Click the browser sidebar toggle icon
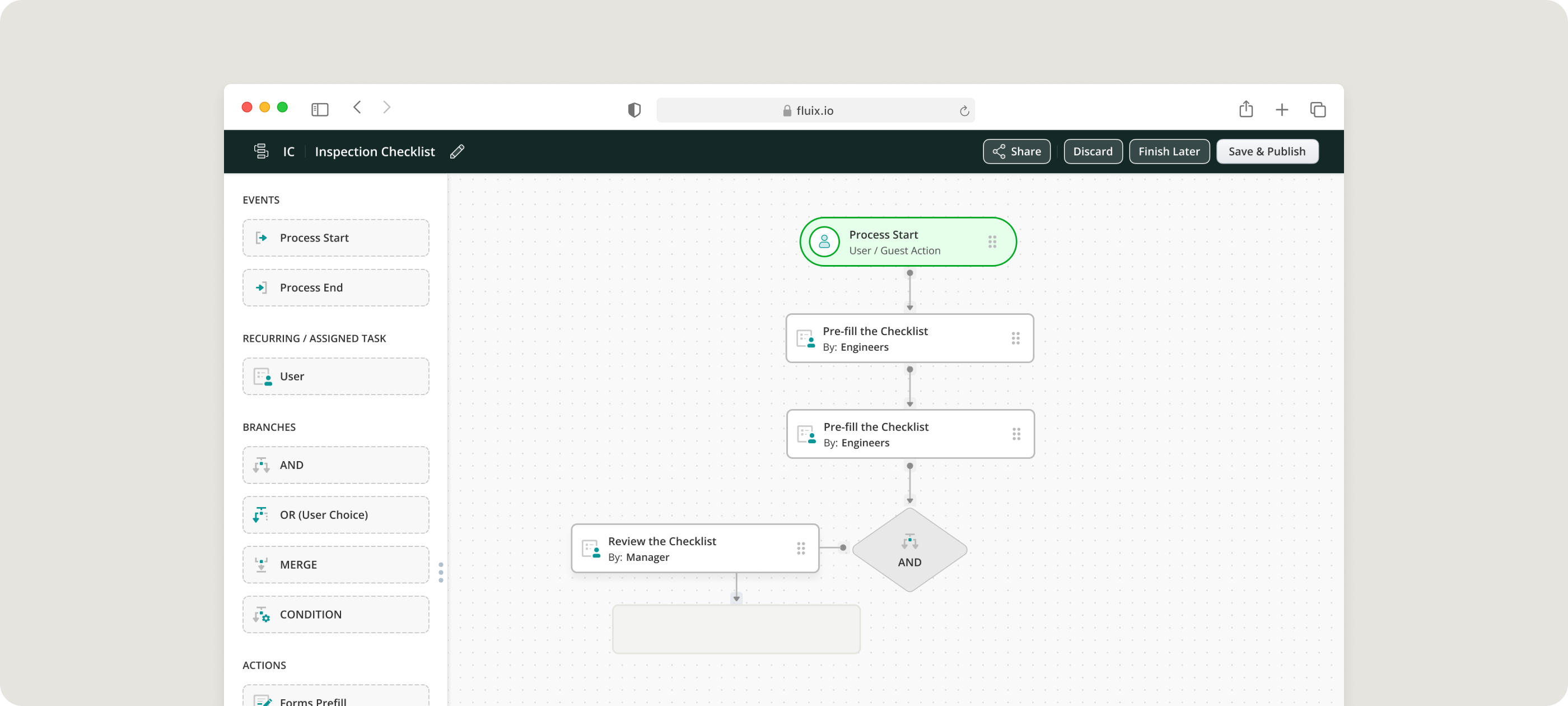The height and width of the screenshot is (706, 1568). click(320, 110)
